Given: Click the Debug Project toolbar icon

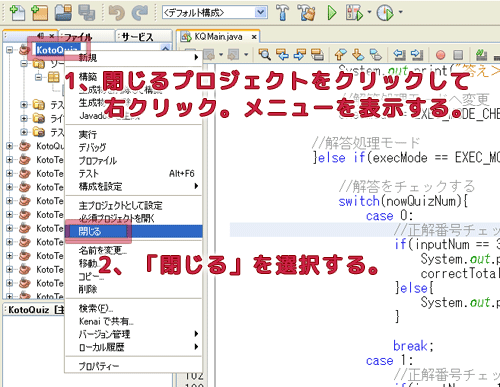Looking at the screenshot, I should 355,13.
